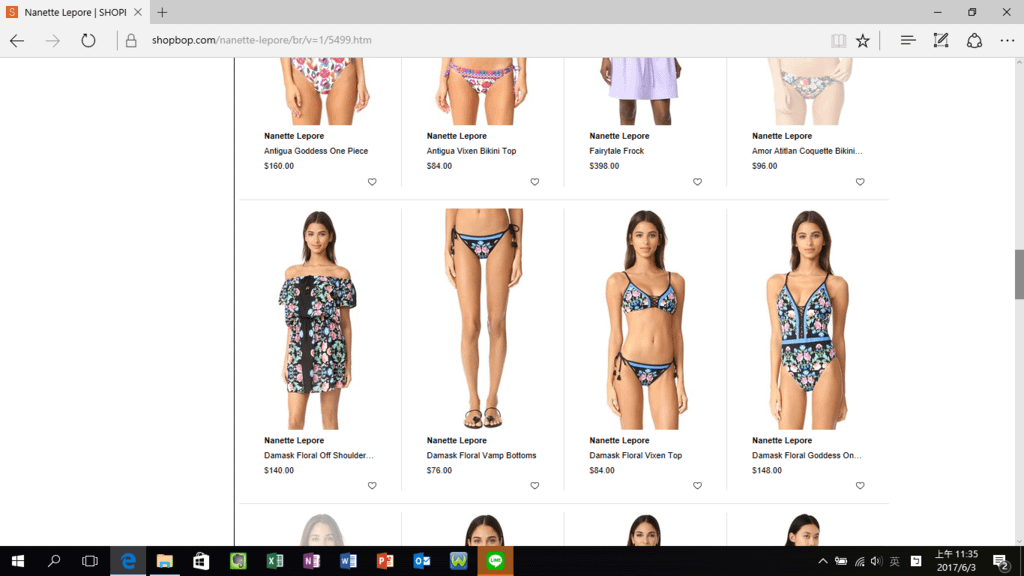Open Amor Atitlan Coquette Bikini link
This screenshot has height=576, width=1024.
click(x=807, y=151)
